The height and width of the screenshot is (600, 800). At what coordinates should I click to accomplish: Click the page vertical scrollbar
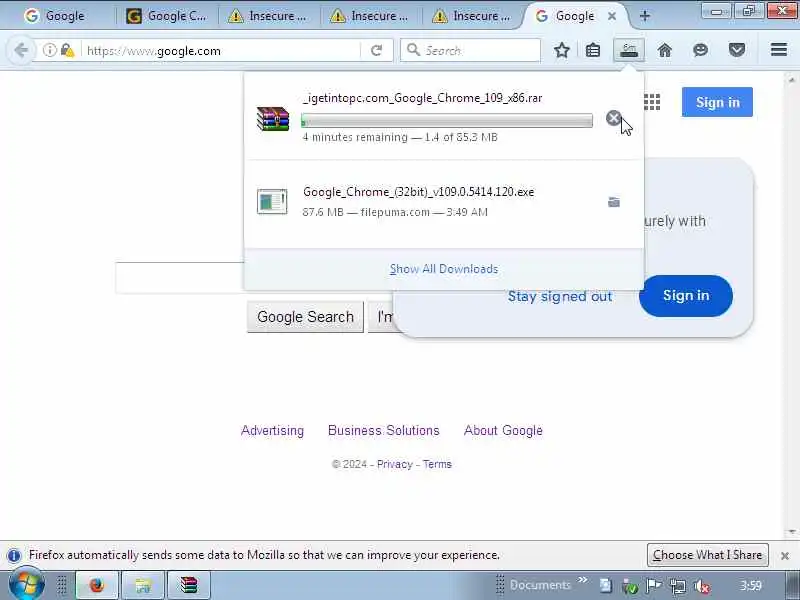[791, 305]
